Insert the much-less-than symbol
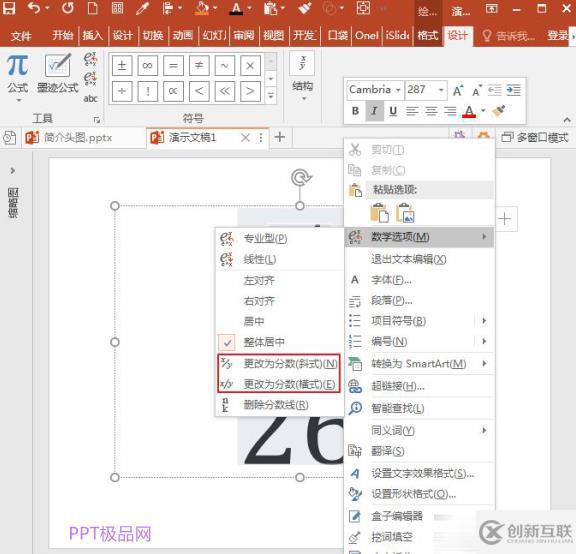The height and width of the screenshot is (554, 576). 224,91
